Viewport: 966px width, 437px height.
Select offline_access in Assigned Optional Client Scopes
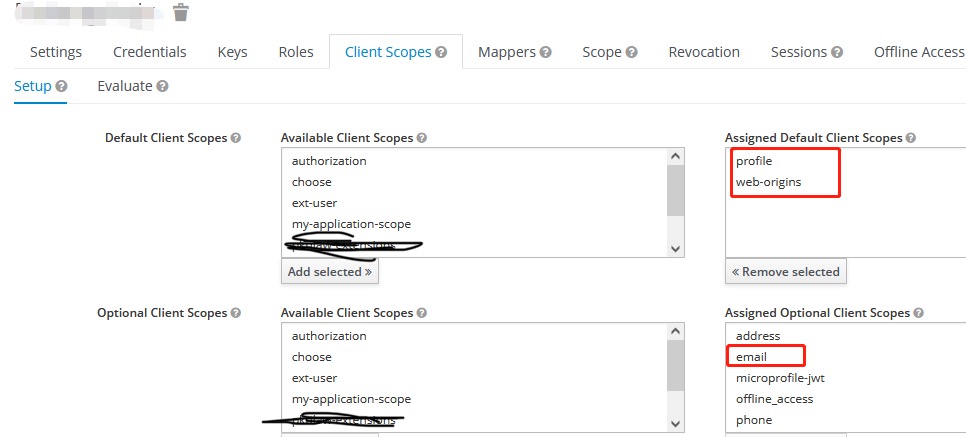[774, 399]
